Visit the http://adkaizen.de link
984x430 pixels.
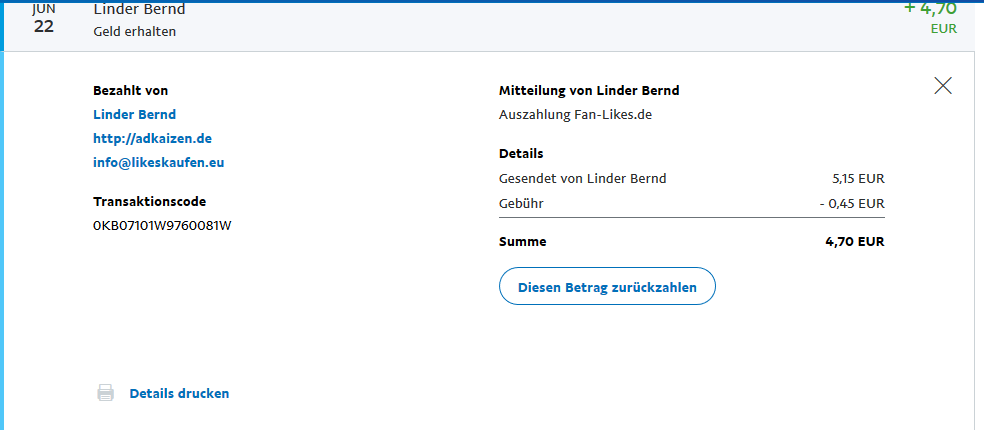pyautogui.click(x=152, y=138)
